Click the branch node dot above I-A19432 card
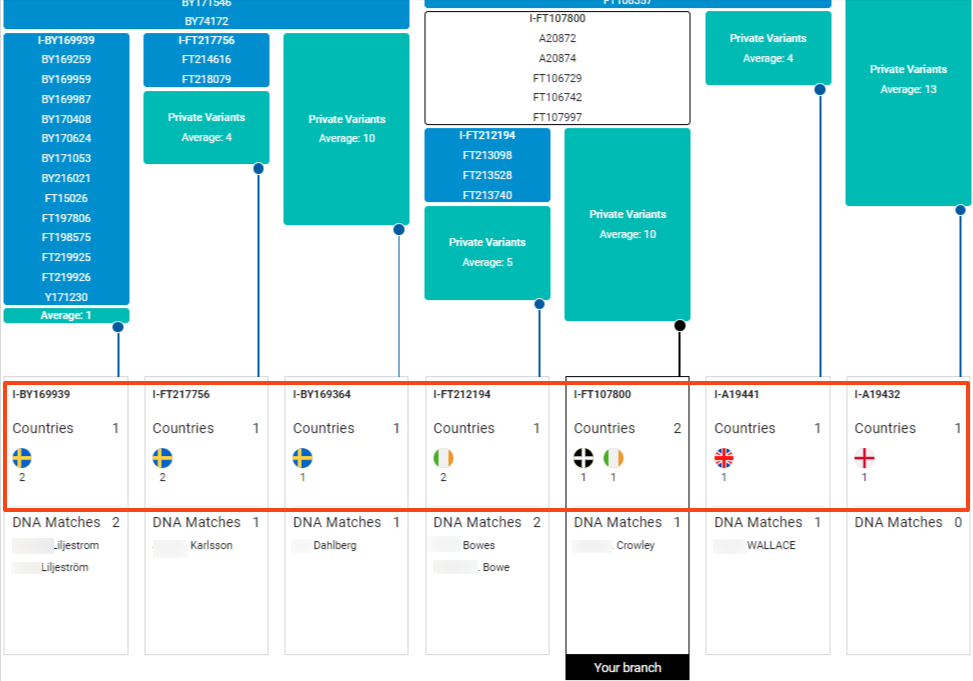This screenshot has width=973, height=681. click(961, 210)
